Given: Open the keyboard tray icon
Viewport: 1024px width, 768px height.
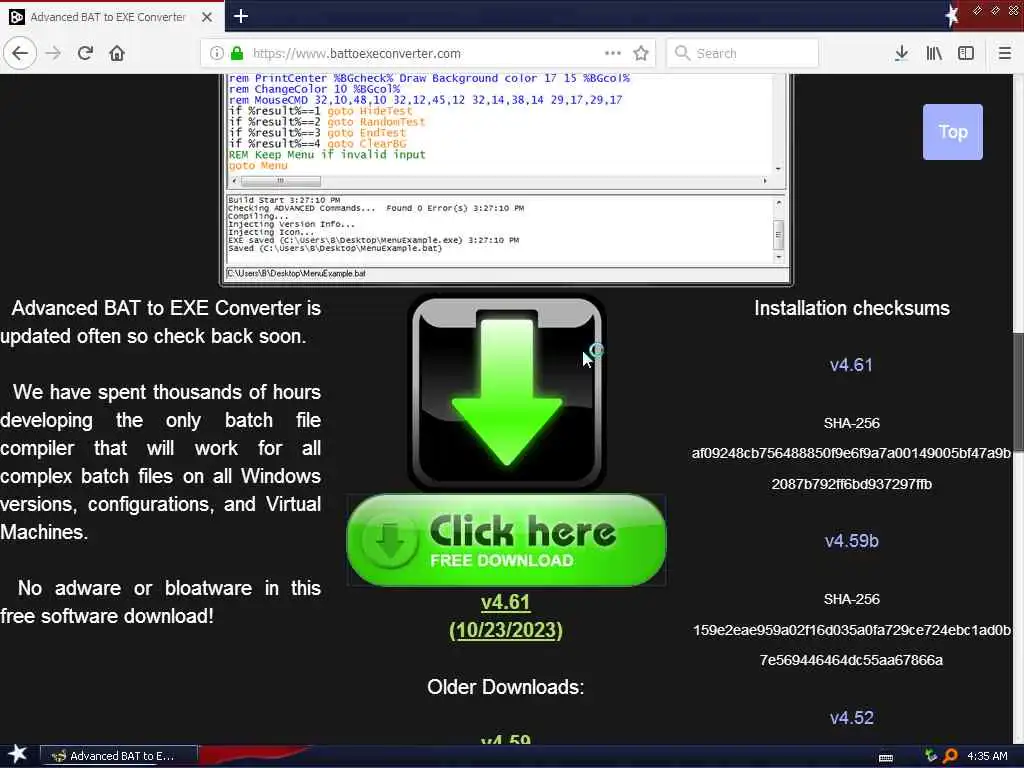Looking at the screenshot, I should 886,757.
